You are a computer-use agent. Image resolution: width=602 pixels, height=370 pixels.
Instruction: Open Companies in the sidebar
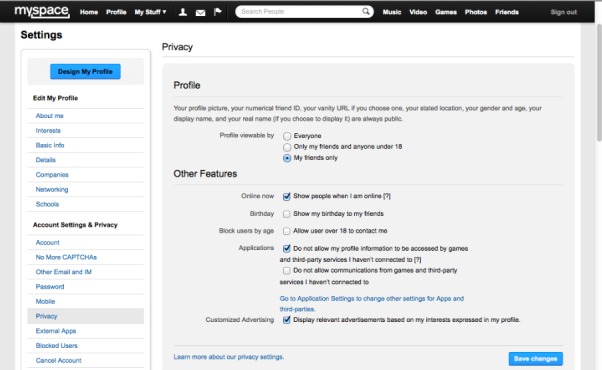pos(52,175)
